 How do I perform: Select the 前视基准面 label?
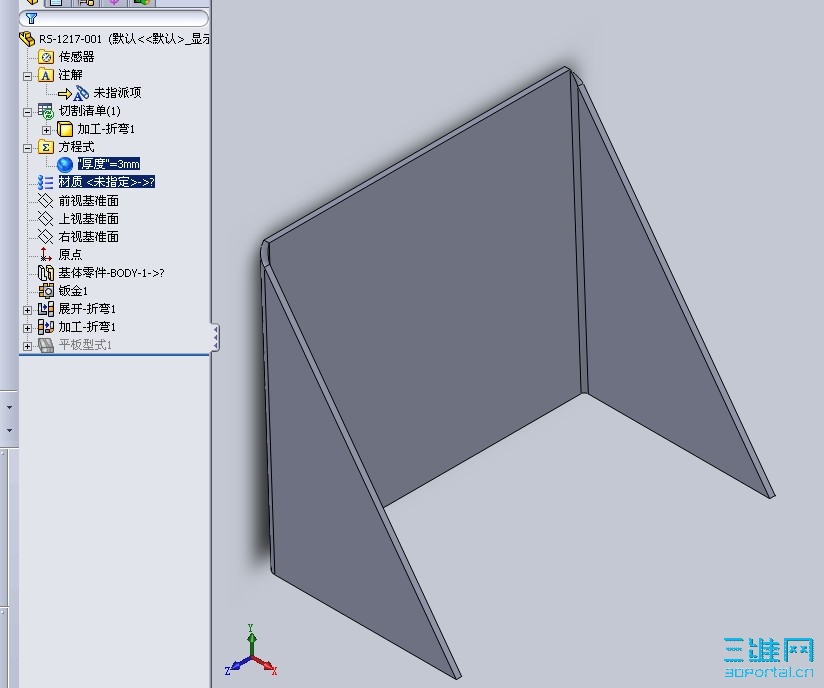point(88,201)
